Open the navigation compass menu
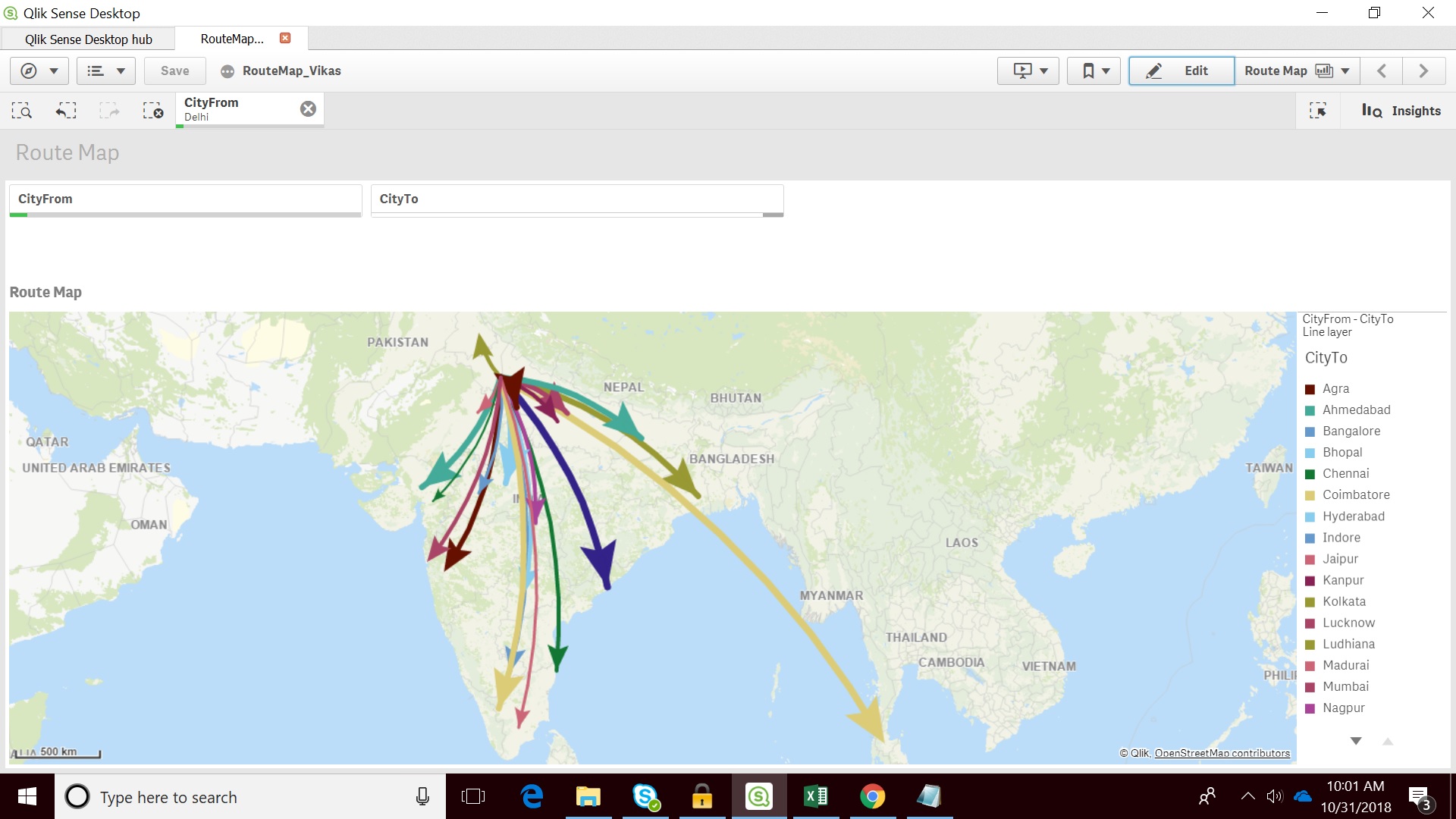This screenshot has width=1456, height=819. click(39, 71)
